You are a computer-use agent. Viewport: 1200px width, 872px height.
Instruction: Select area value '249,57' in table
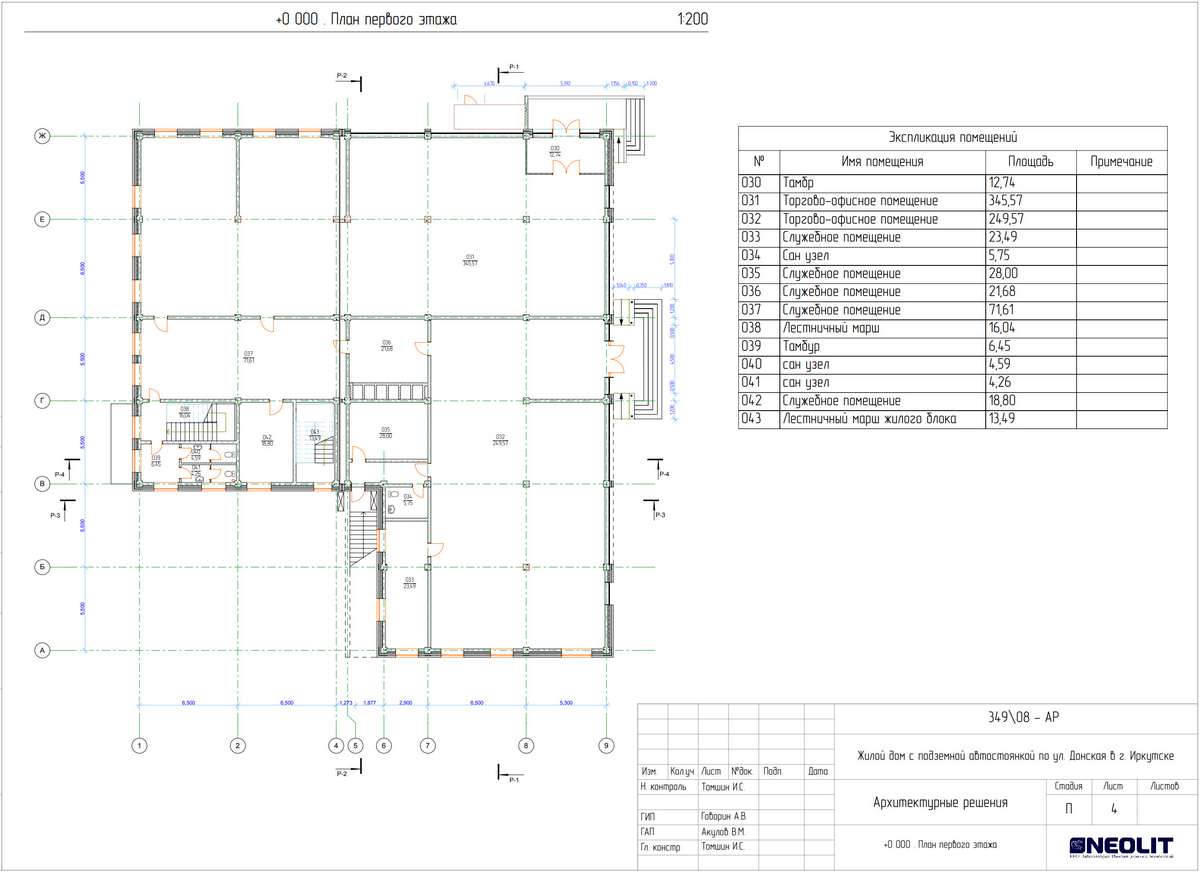coord(1005,219)
